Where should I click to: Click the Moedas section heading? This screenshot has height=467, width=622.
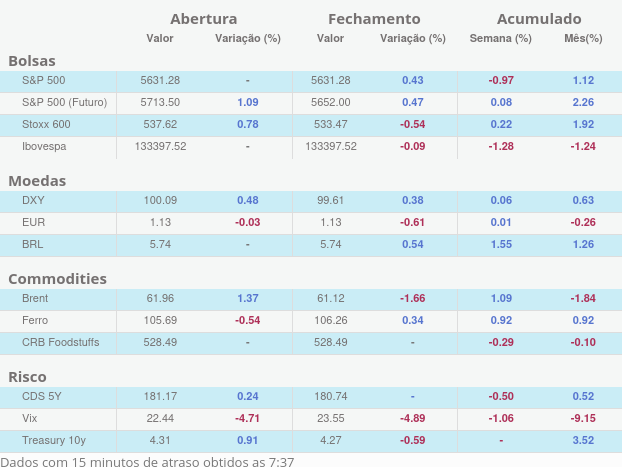point(37,181)
